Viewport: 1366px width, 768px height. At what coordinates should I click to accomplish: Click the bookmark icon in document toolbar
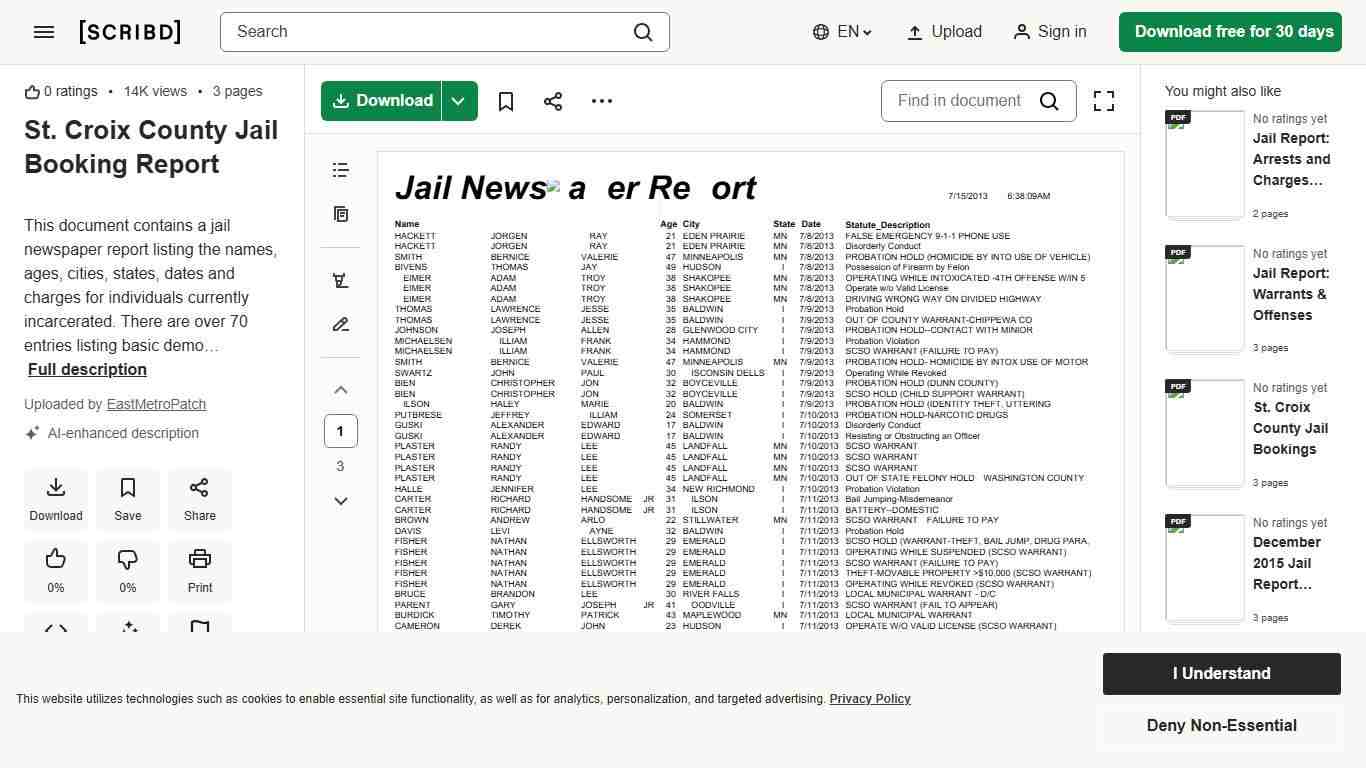click(x=506, y=101)
